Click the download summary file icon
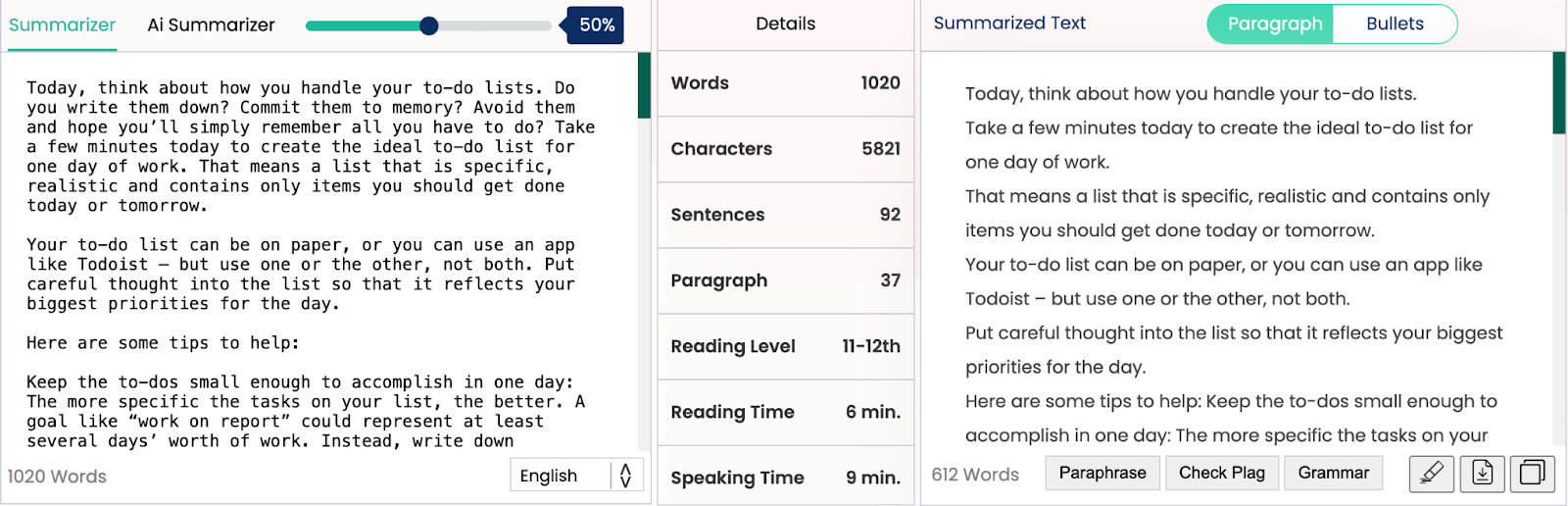 coord(1482,474)
